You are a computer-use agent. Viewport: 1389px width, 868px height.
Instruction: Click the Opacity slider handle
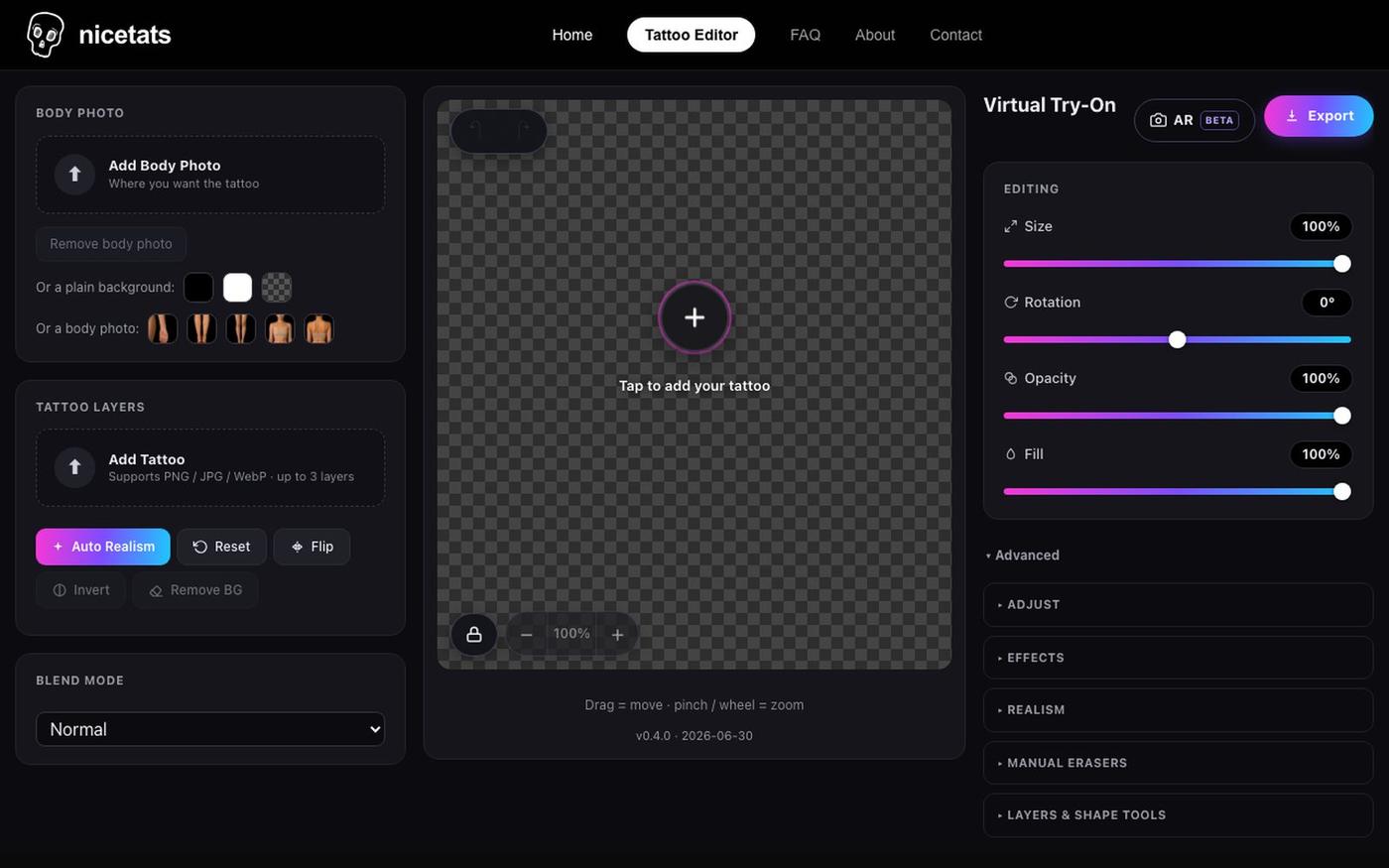tap(1342, 416)
